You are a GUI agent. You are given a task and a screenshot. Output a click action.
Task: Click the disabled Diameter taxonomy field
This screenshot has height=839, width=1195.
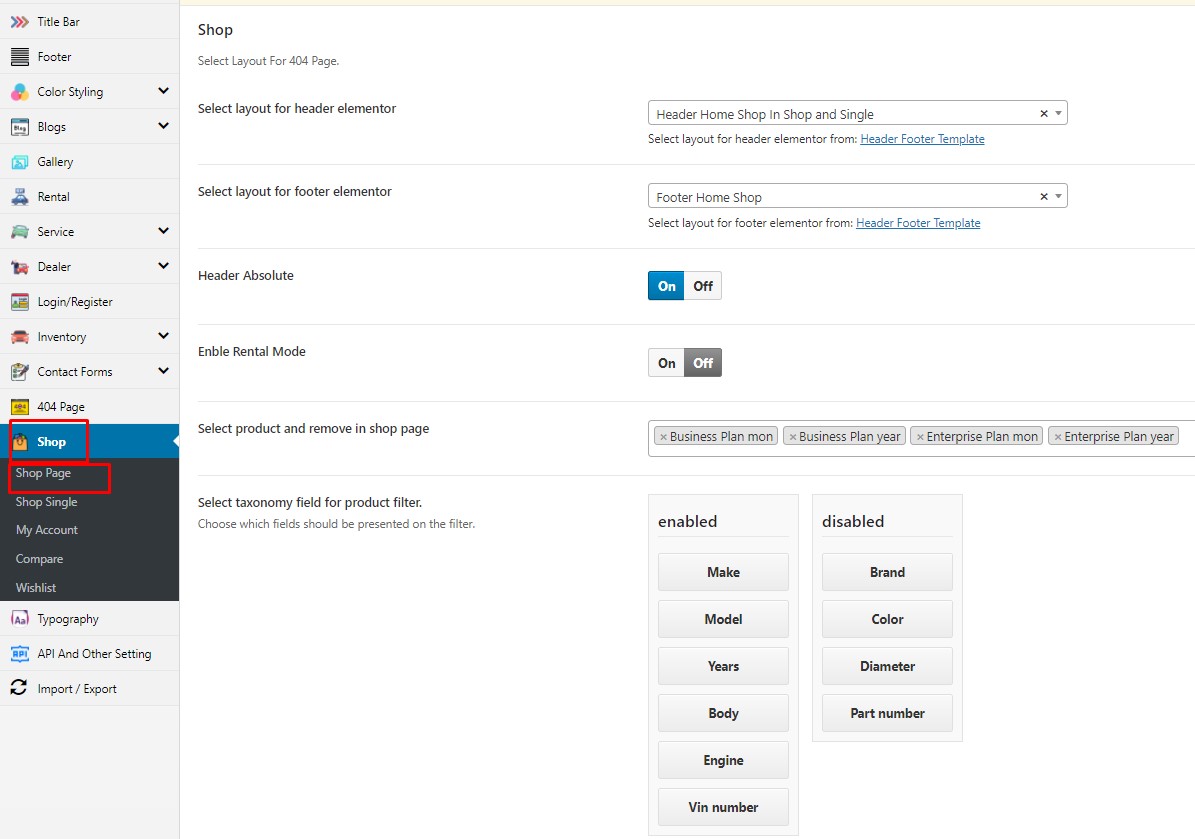pyautogui.click(x=887, y=666)
